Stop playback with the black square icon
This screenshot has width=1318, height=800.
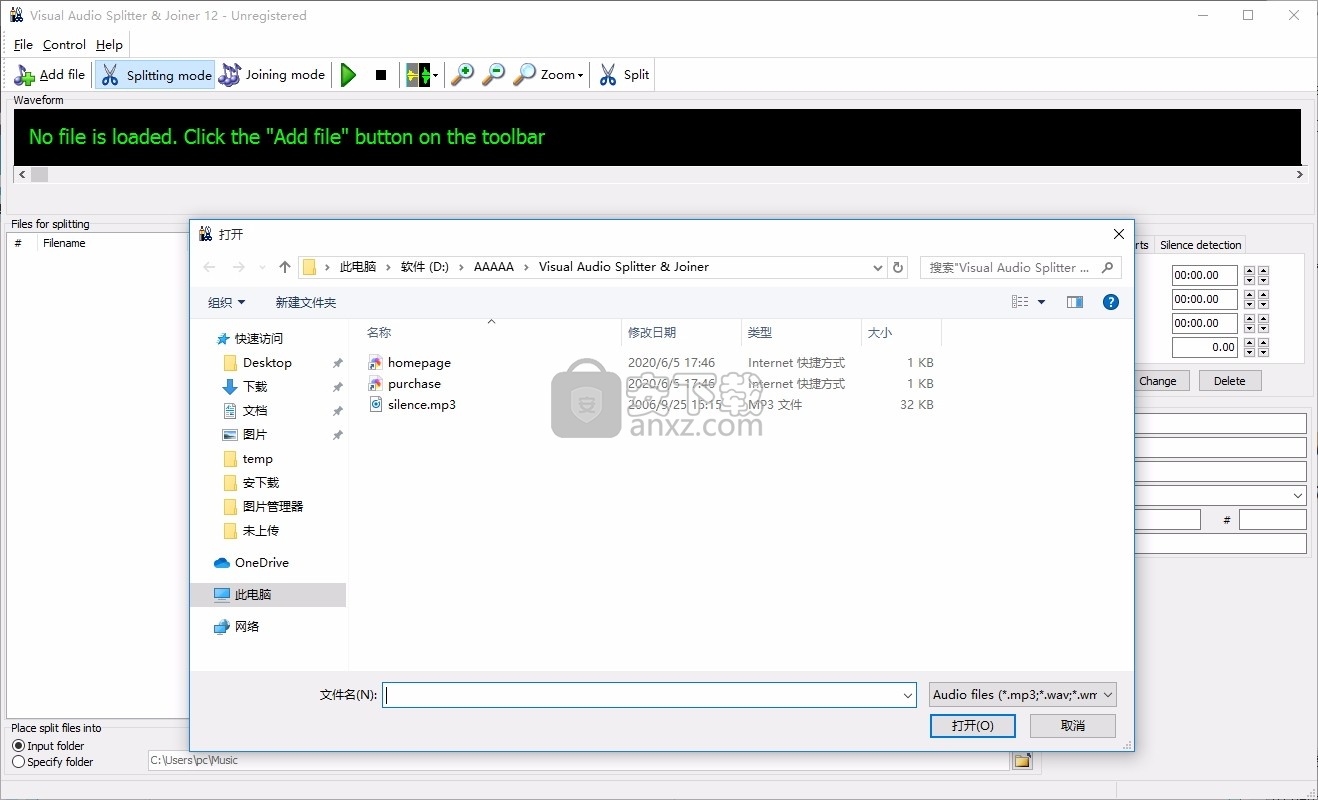point(381,75)
